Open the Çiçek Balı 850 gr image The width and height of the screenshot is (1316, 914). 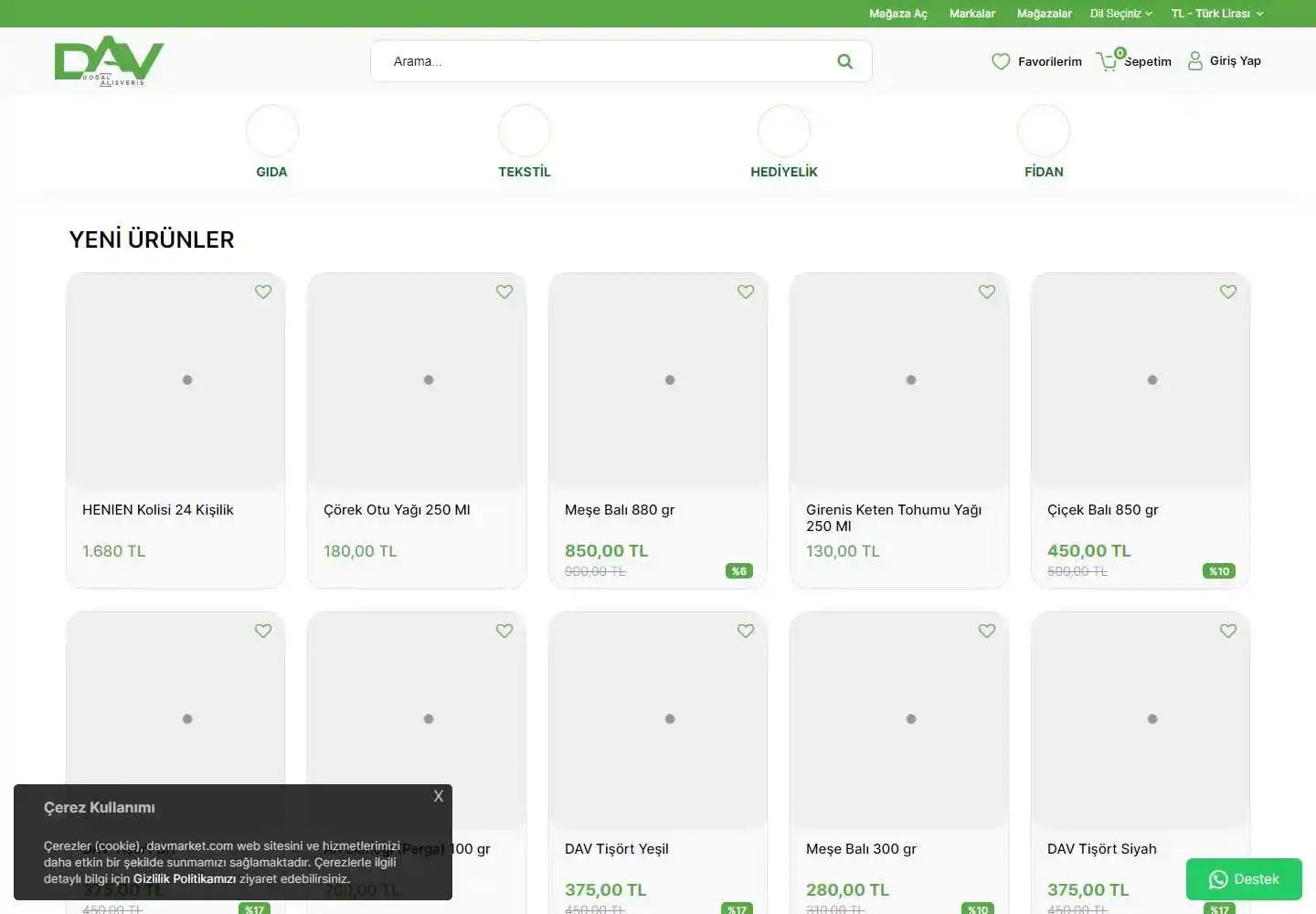[1141, 380]
